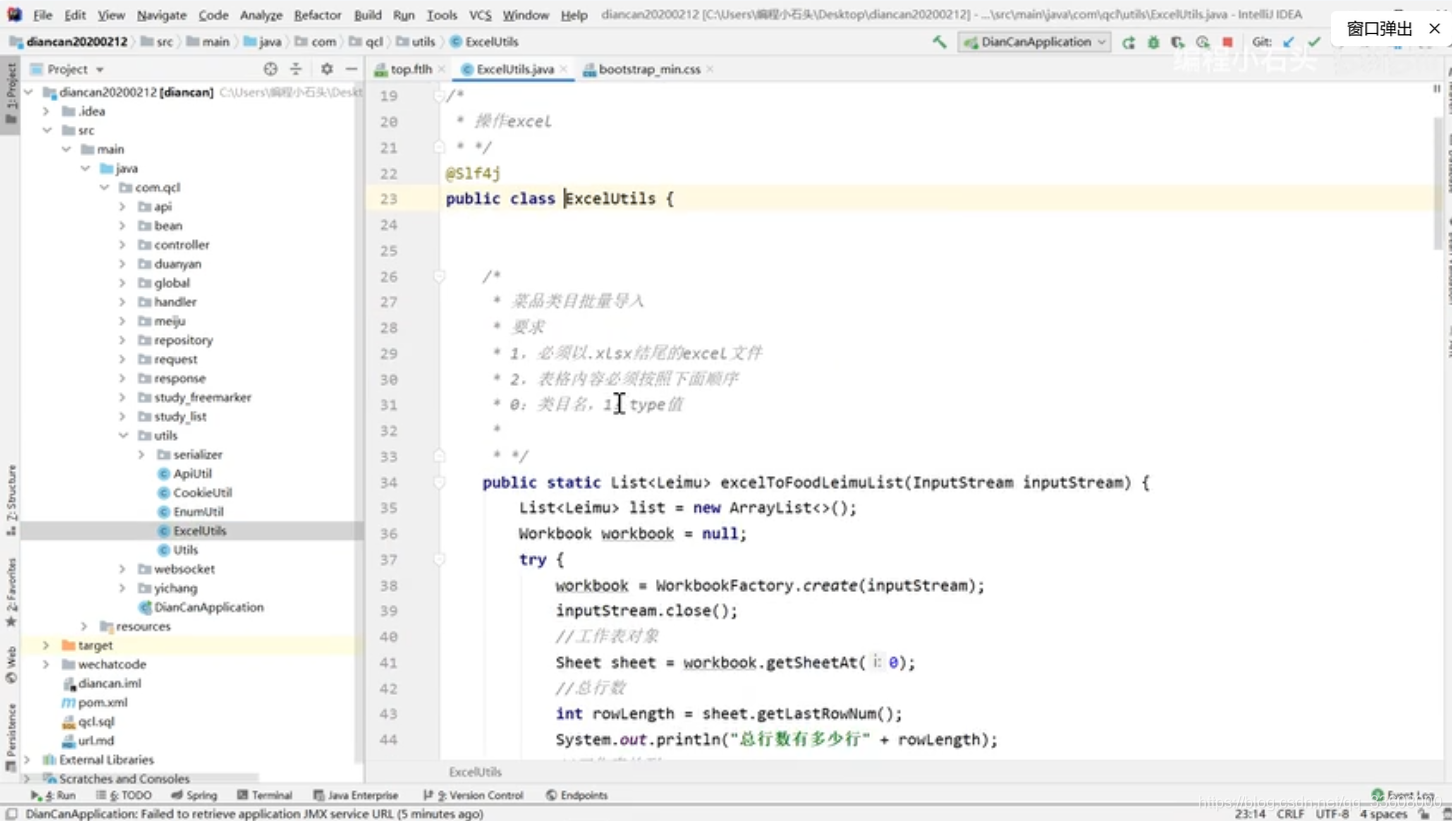Switch to the top.ftlh editor tab
Screen dimensions: 1452x821
click(x=411, y=69)
